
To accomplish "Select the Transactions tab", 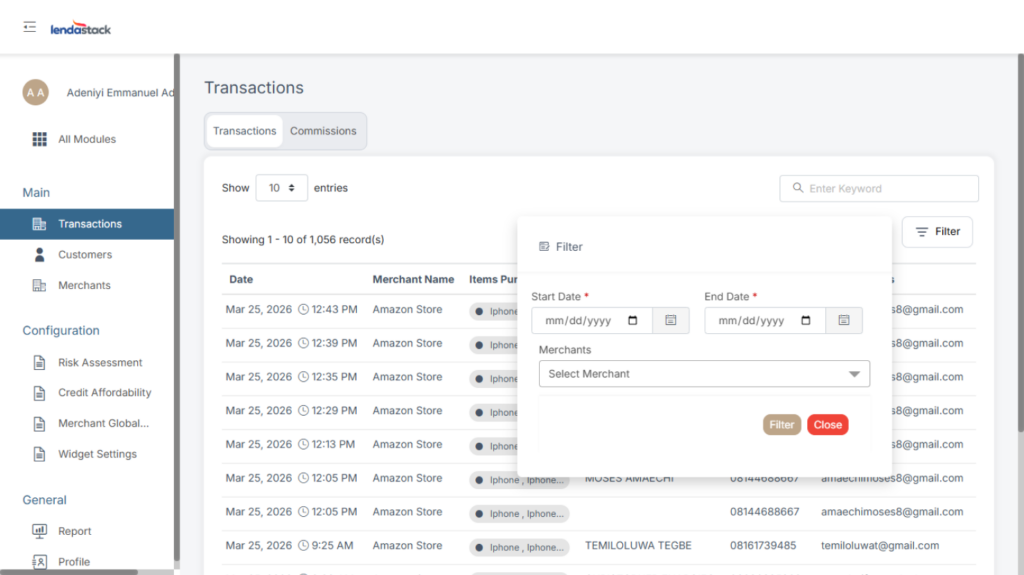I will pyautogui.click(x=245, y=131).
